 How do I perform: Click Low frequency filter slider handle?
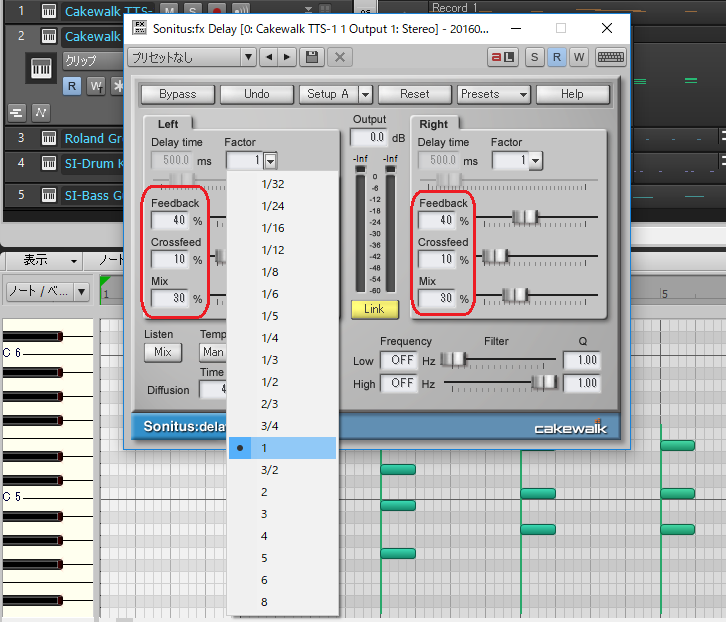tap(453, 359)
